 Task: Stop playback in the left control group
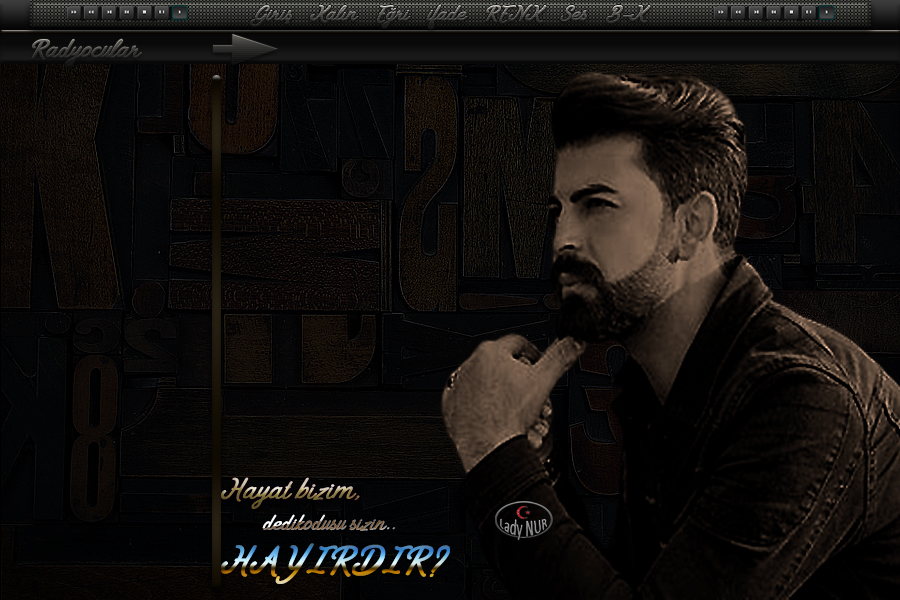144,12
